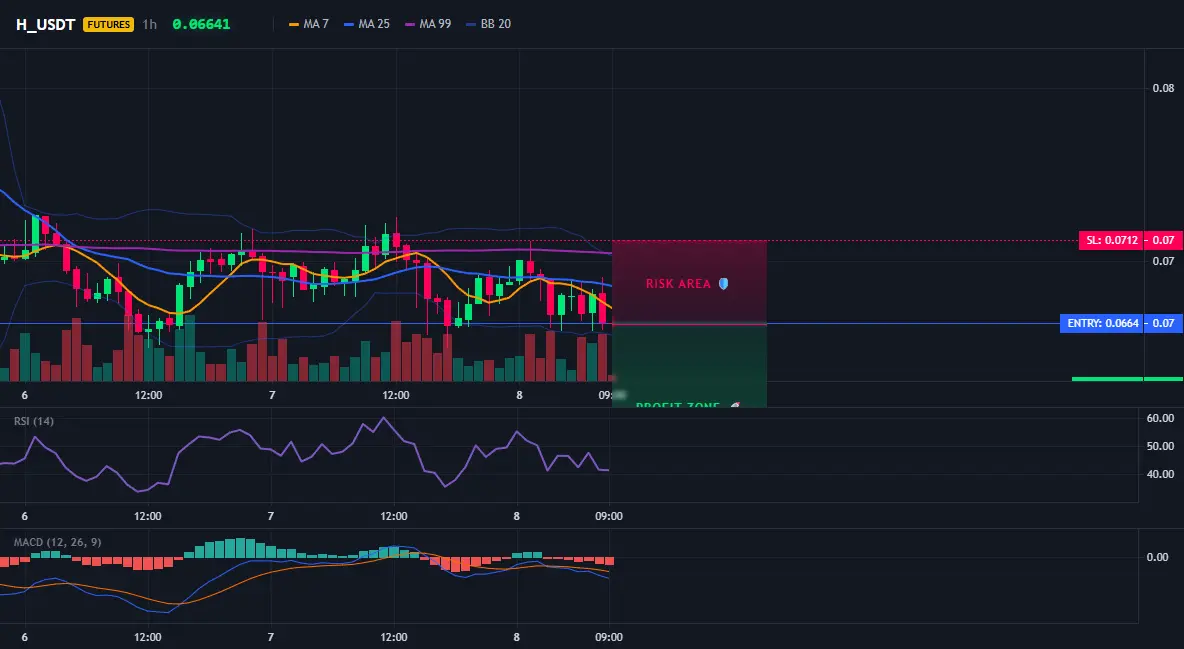
Task: Select the 1h timeframe label
Action: point(150,24)
